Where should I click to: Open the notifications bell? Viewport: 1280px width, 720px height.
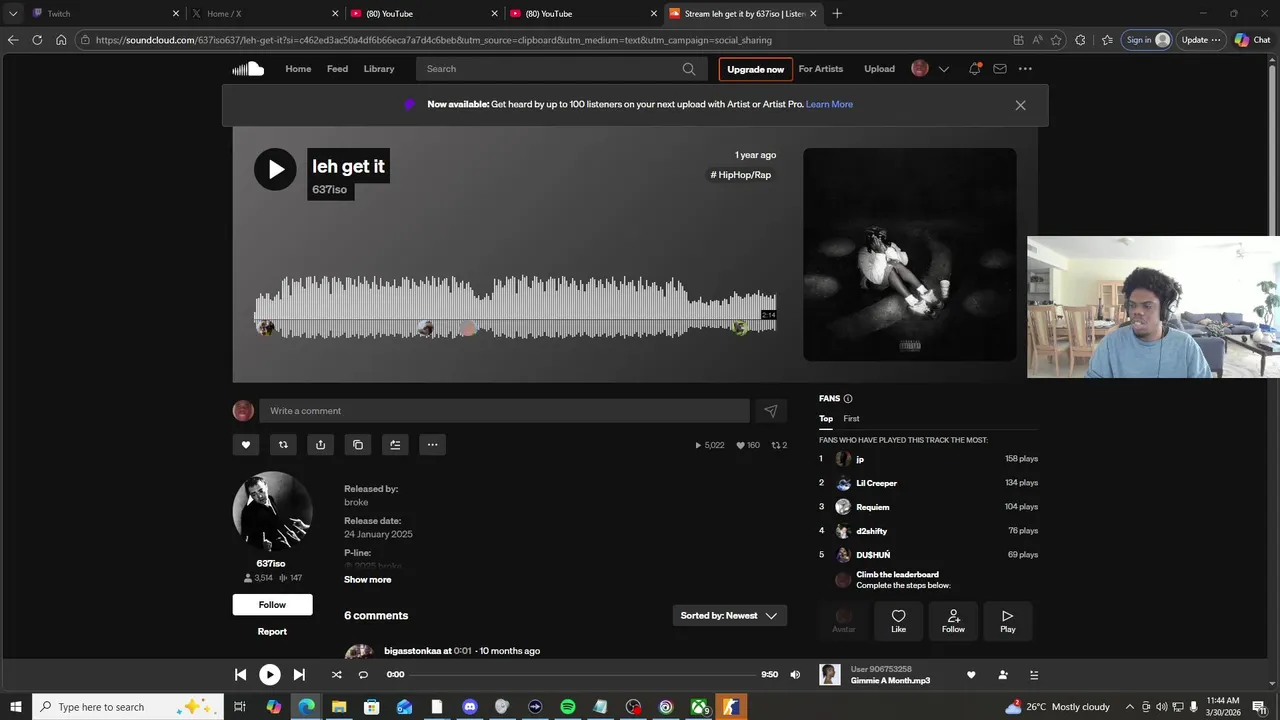(974, 69)
